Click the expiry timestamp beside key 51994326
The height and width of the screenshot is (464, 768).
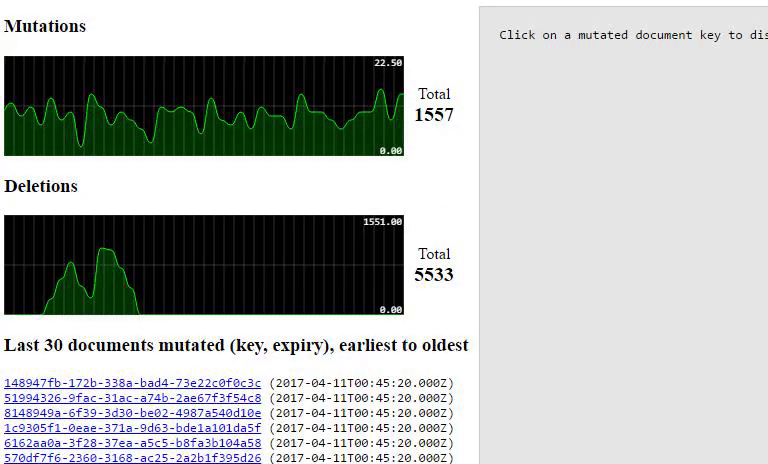click(362, 398)
